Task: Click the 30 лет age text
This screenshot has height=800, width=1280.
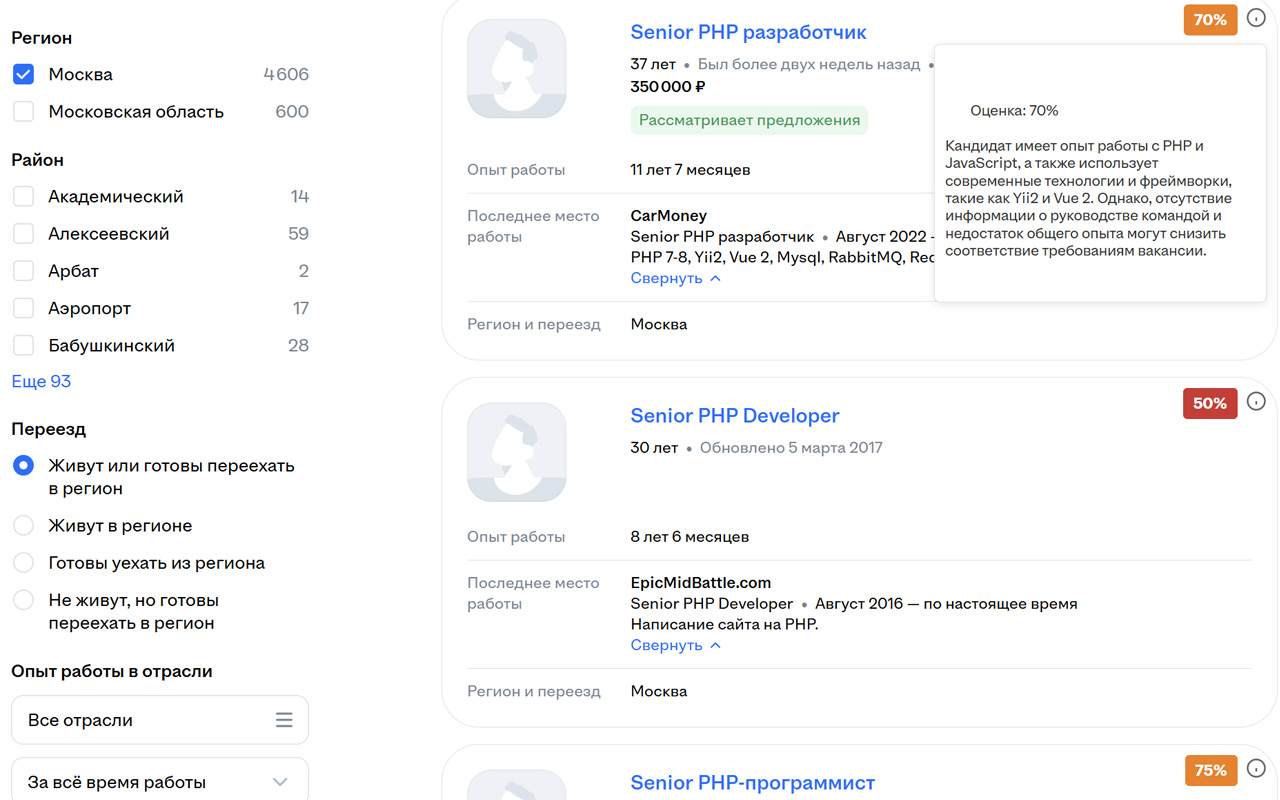Action: pos(654,447)
